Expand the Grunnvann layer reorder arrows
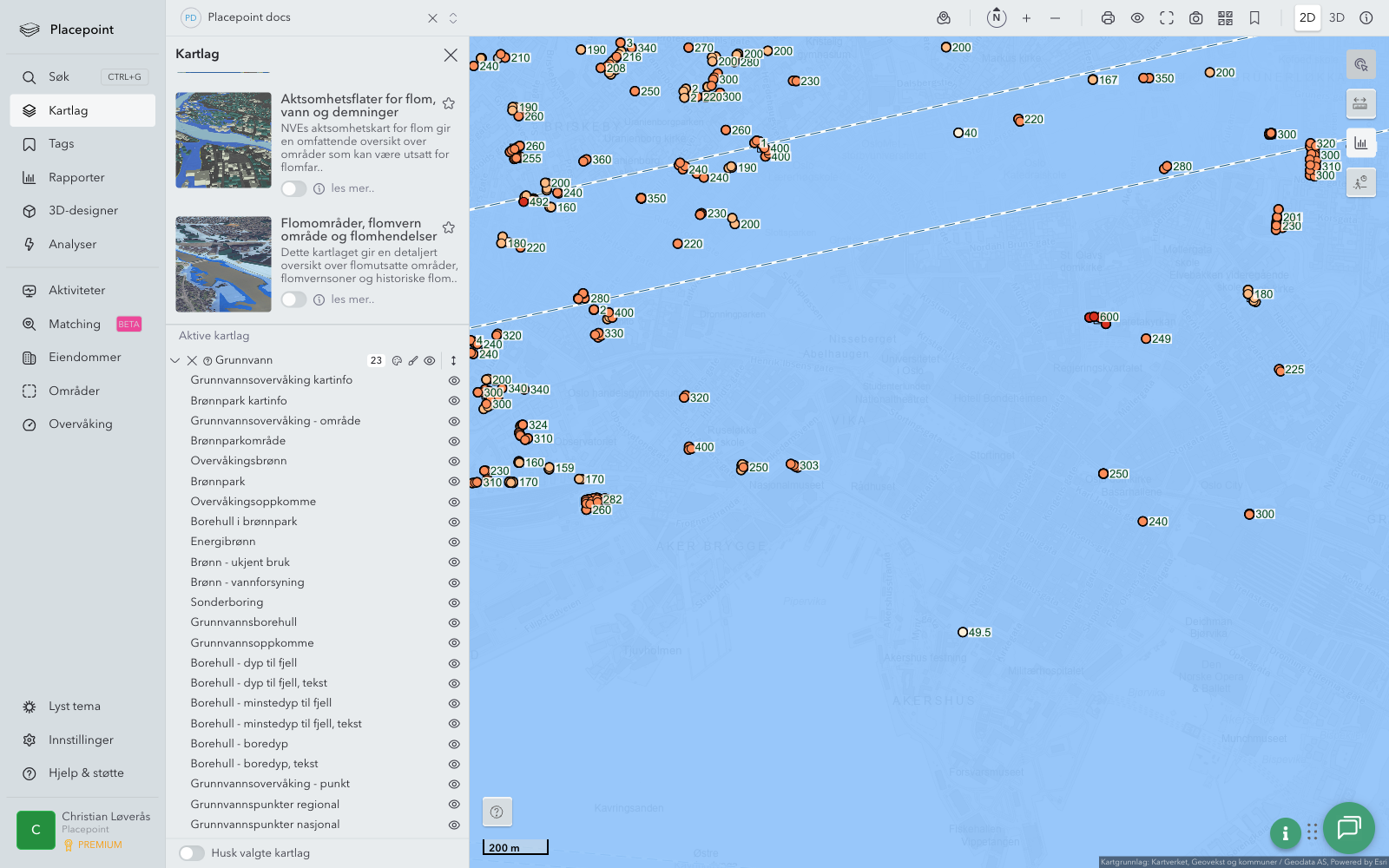The height and width of the screenshot is (868, 1389). tap(453, 360)
